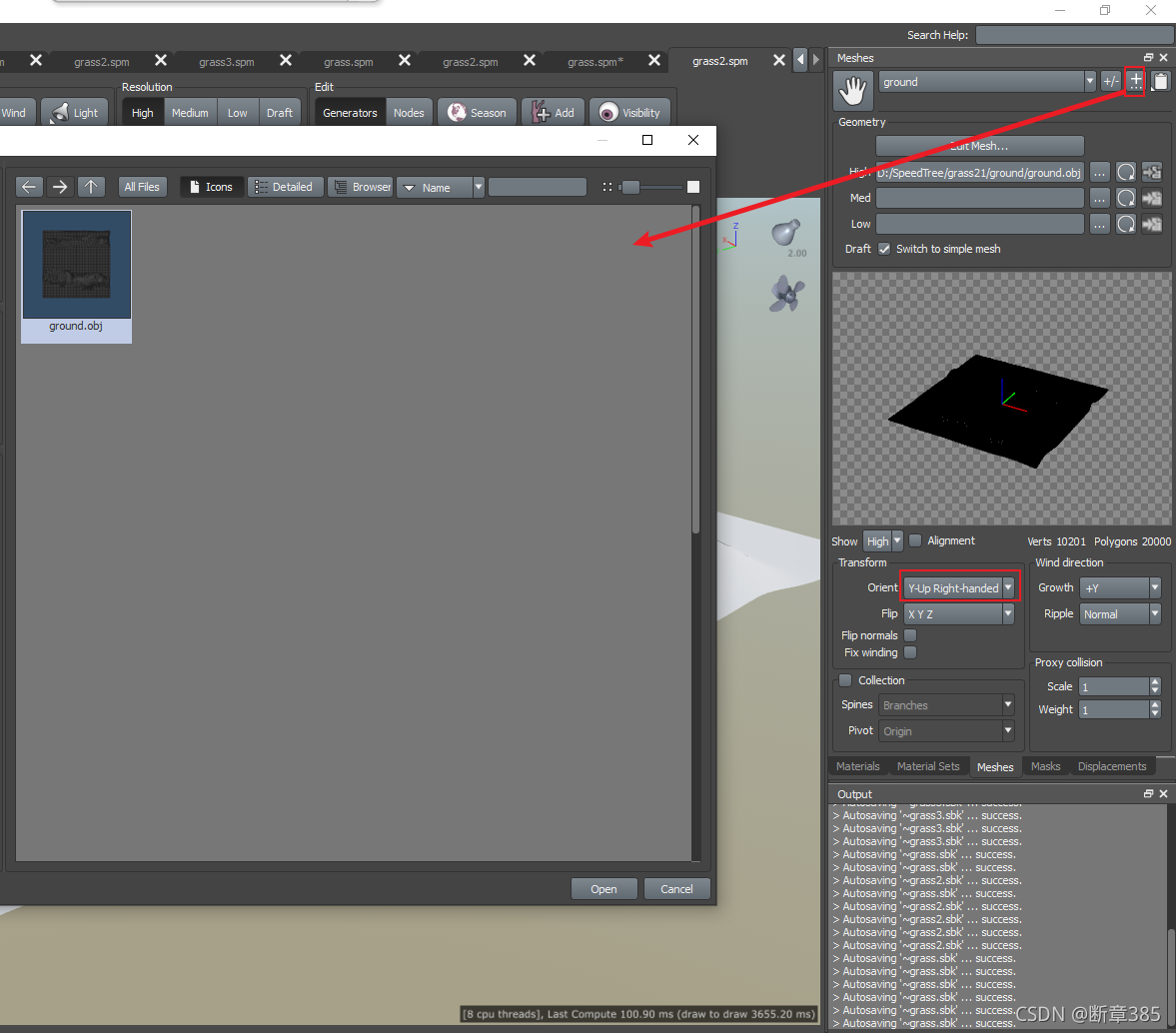Open the Material Sets tab
The image size is (1176, 1033).
point(928,766)
